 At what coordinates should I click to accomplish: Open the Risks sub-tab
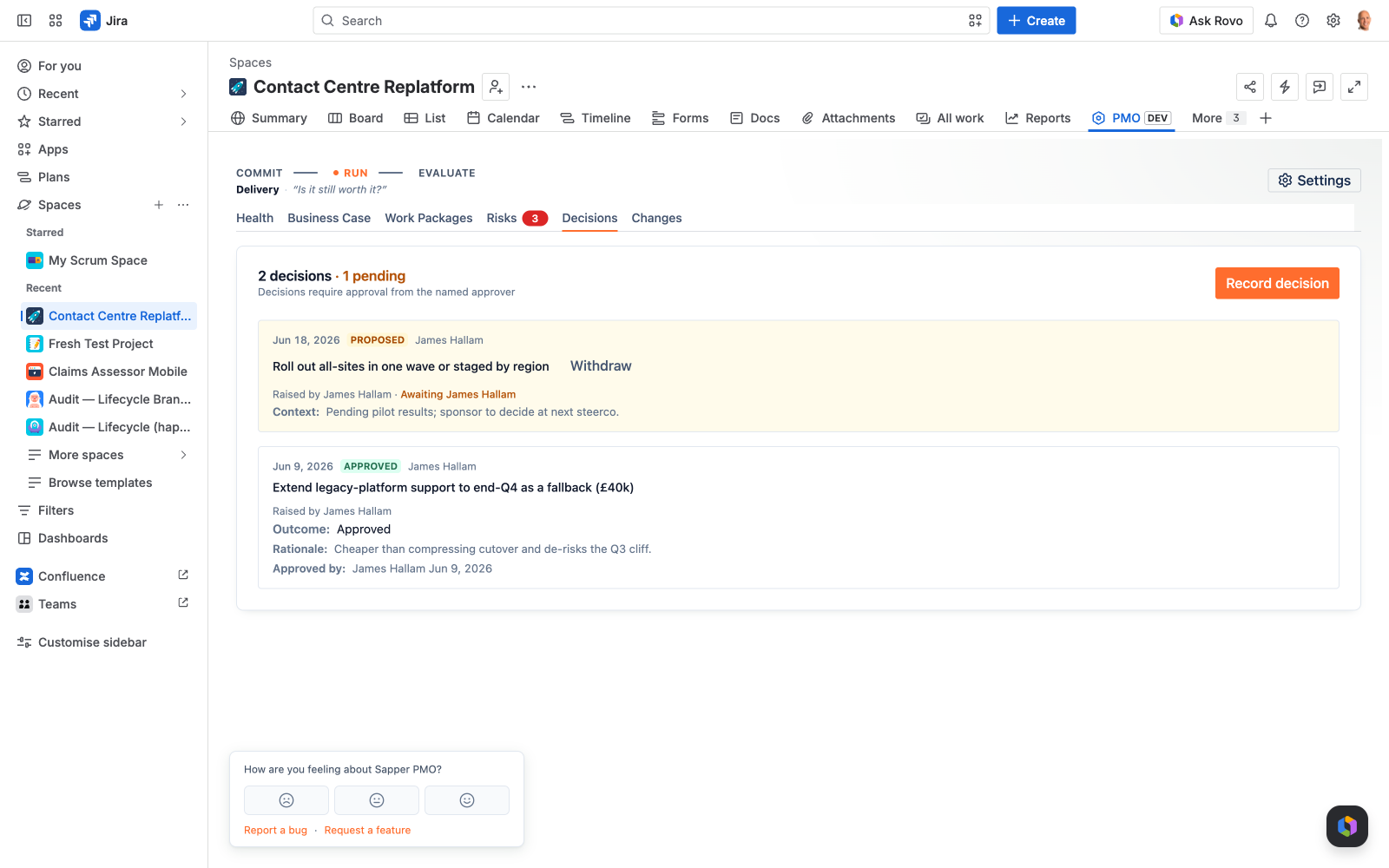517,218
